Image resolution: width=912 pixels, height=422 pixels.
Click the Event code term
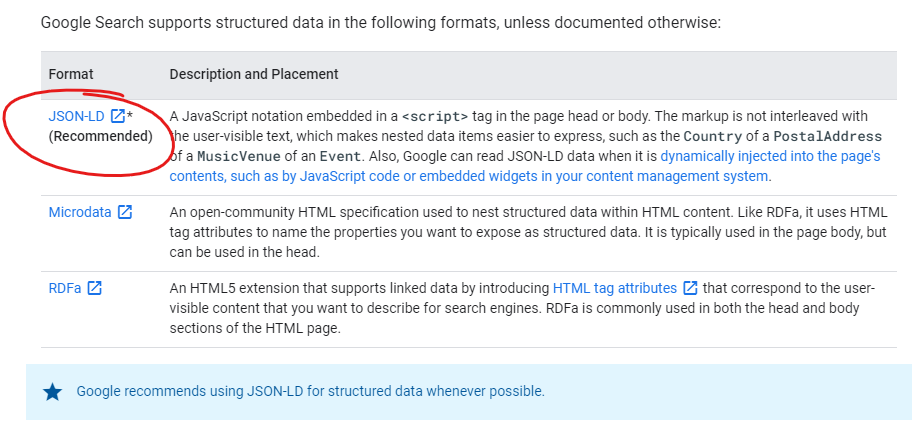[x=339, y=156]
